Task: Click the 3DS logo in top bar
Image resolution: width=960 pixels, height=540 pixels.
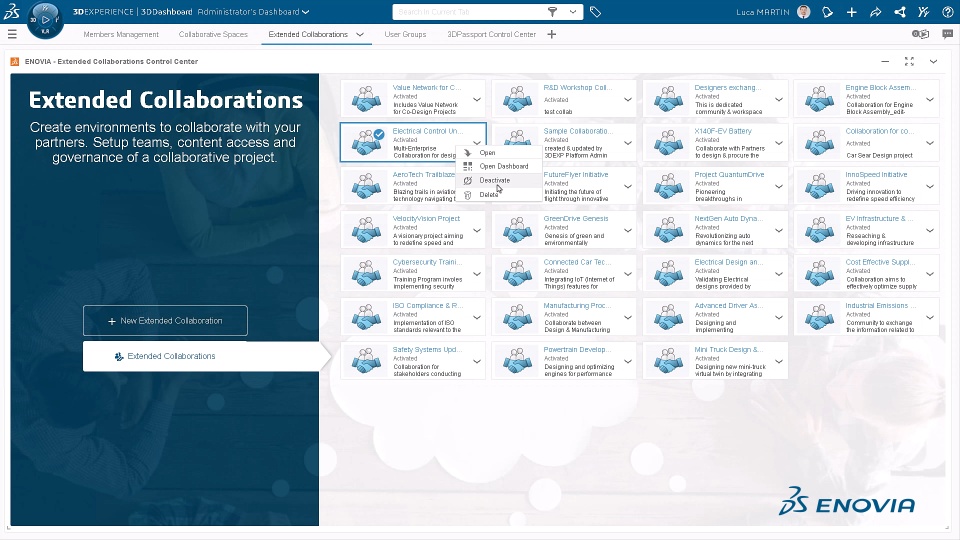Action: click(x=12, y=11)
